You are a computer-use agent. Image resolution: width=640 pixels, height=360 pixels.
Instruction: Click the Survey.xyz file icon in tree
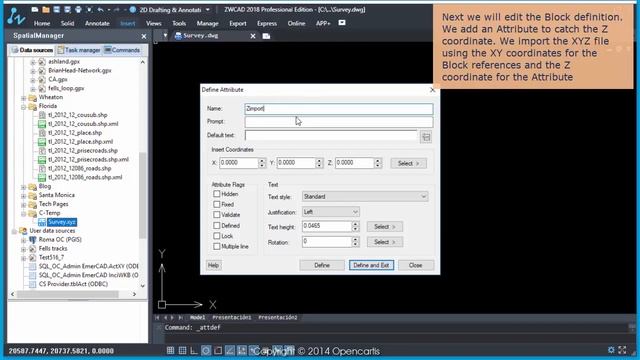coord(42,222)
